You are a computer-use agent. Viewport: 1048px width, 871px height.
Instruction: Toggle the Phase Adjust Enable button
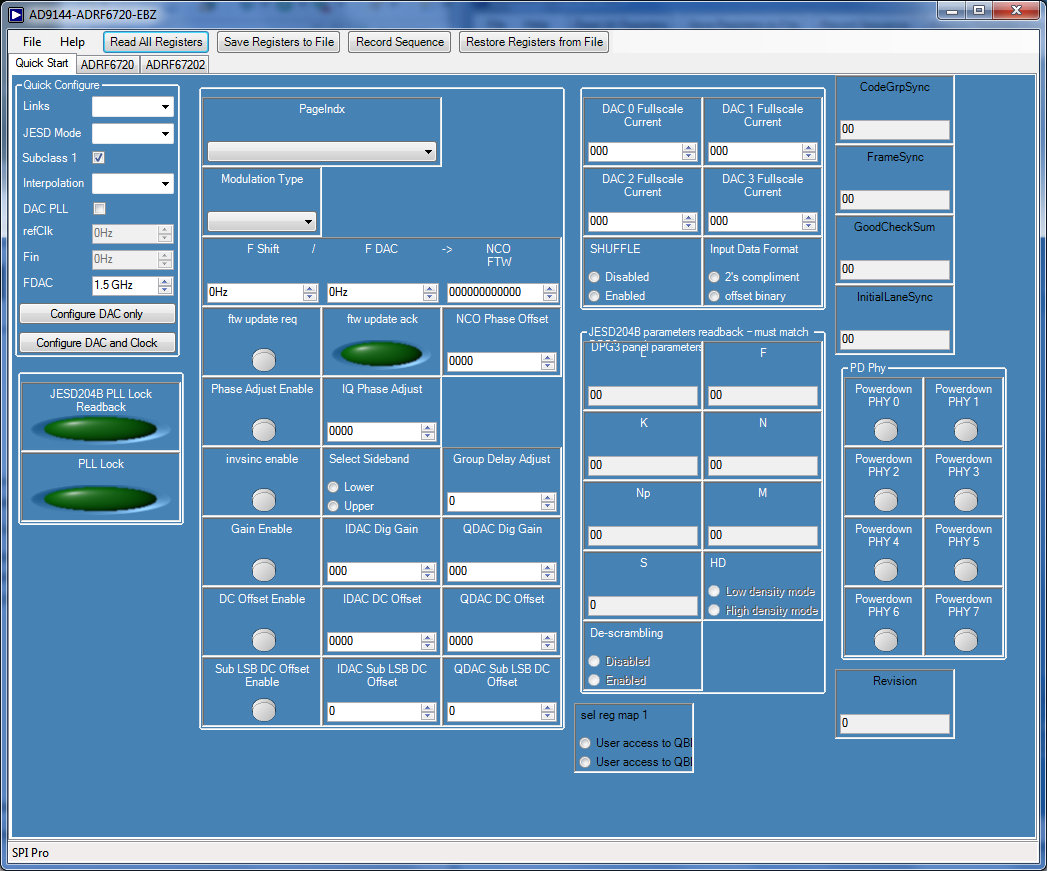[263, 430]
